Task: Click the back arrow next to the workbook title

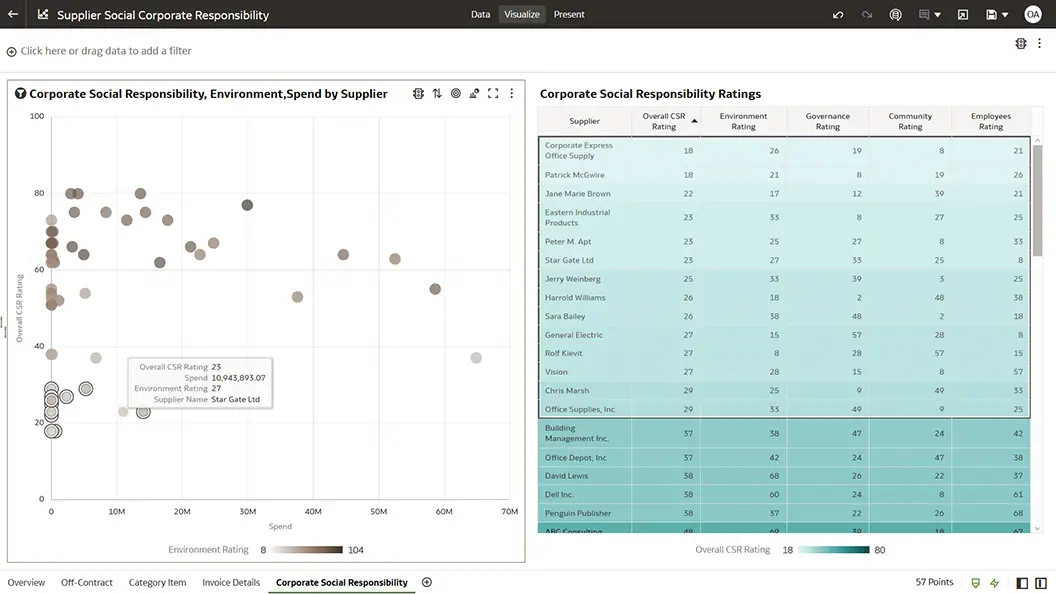Action: pyautogui.click(x=12, y=14)
